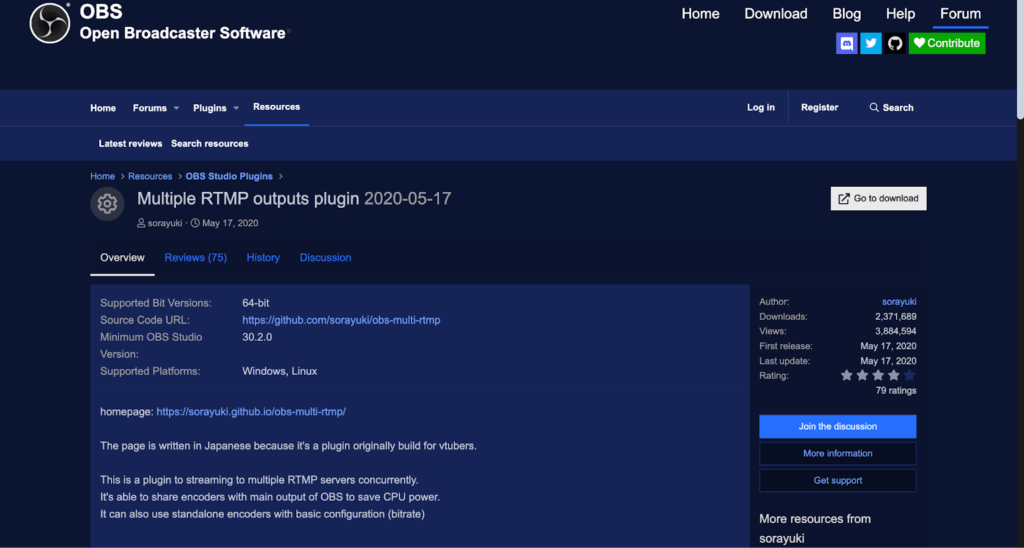Click the Go to download button
Screen dimensions: 1024x548
point(878,198)
